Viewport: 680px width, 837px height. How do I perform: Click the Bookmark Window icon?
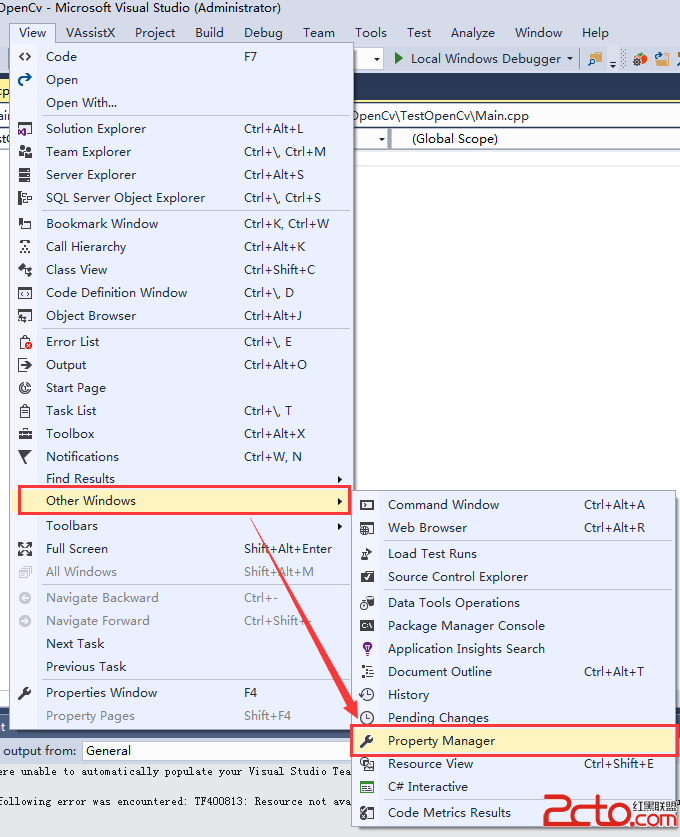[x=25, y=224]
